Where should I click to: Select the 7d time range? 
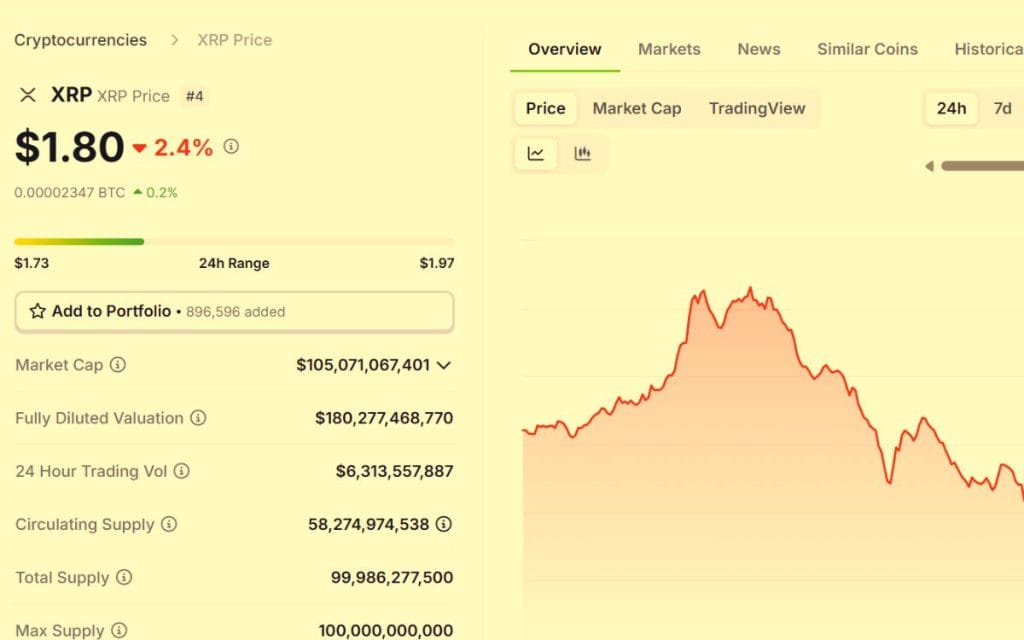pyautogui.click(x=1002, y=108)
